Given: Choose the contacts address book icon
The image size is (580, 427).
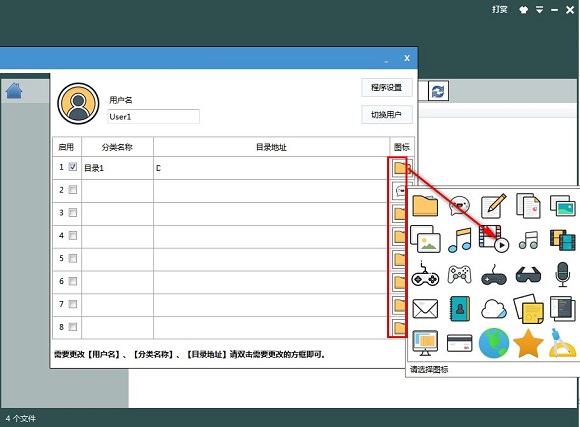Looking at the screenshot, I should 459,309.
